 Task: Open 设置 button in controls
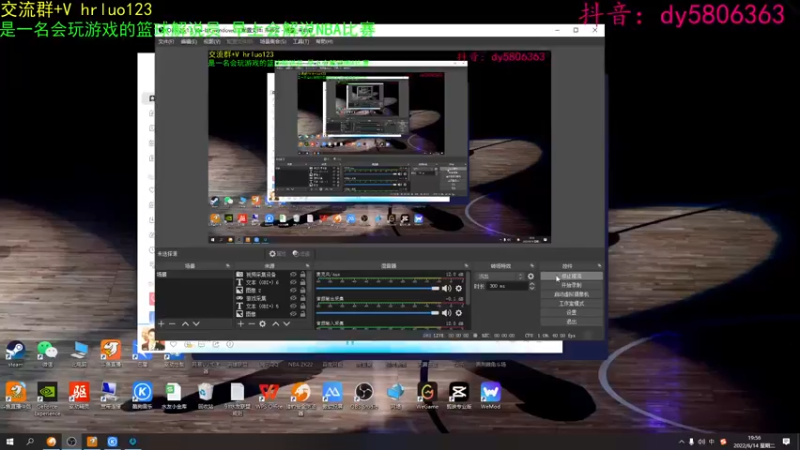point(571,312)
